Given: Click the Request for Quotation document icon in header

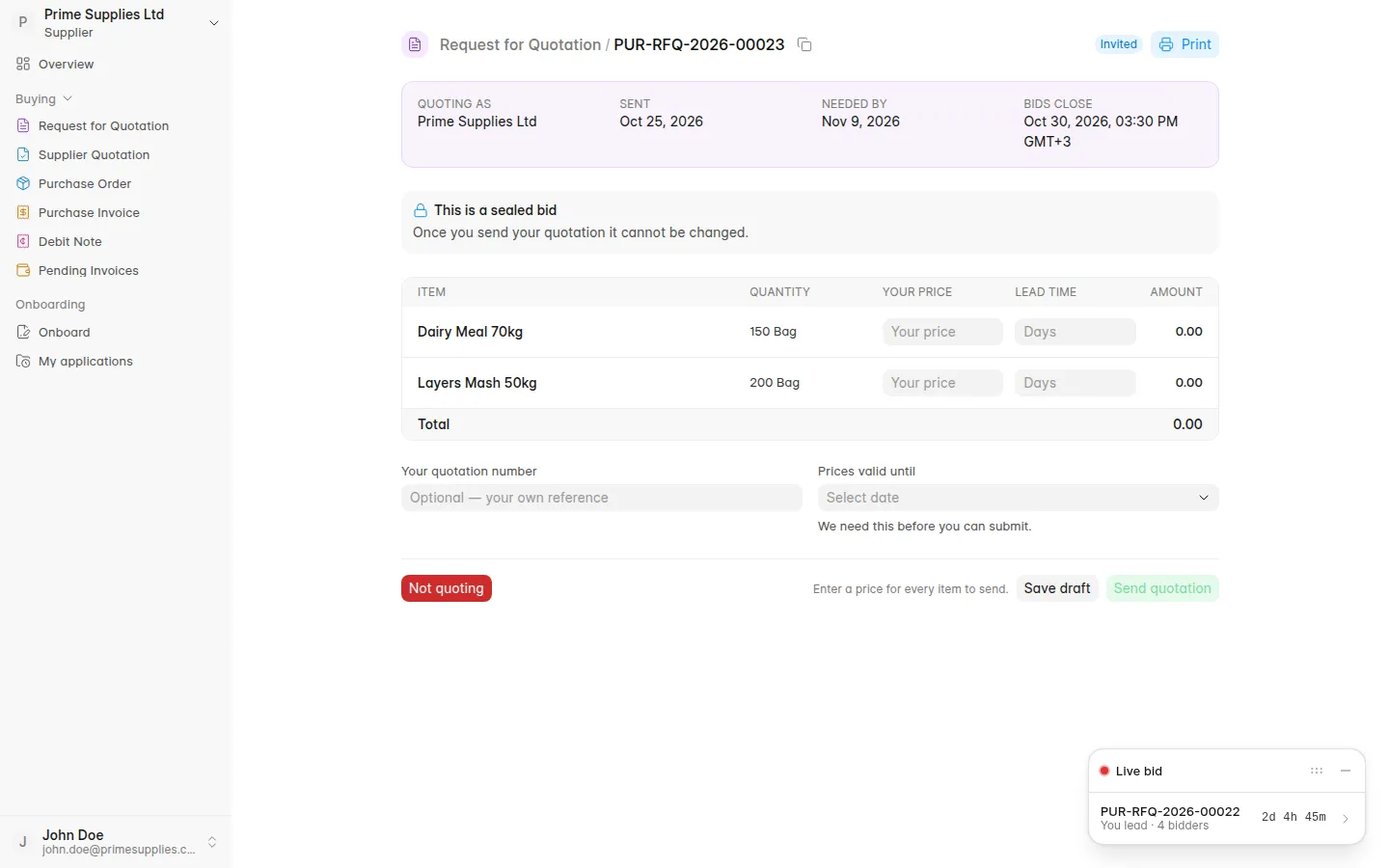Looking at the screenshot, I should (x=415, y=44).
